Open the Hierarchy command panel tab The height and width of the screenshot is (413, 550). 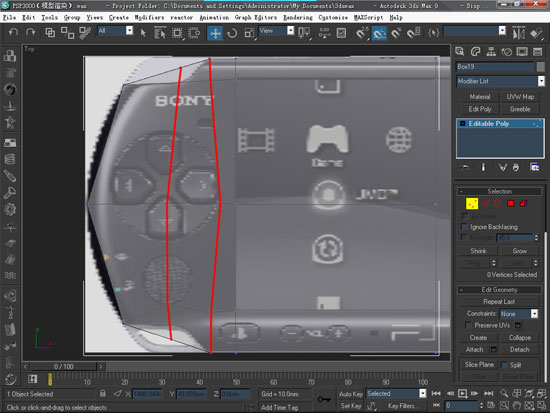(491, 52)
